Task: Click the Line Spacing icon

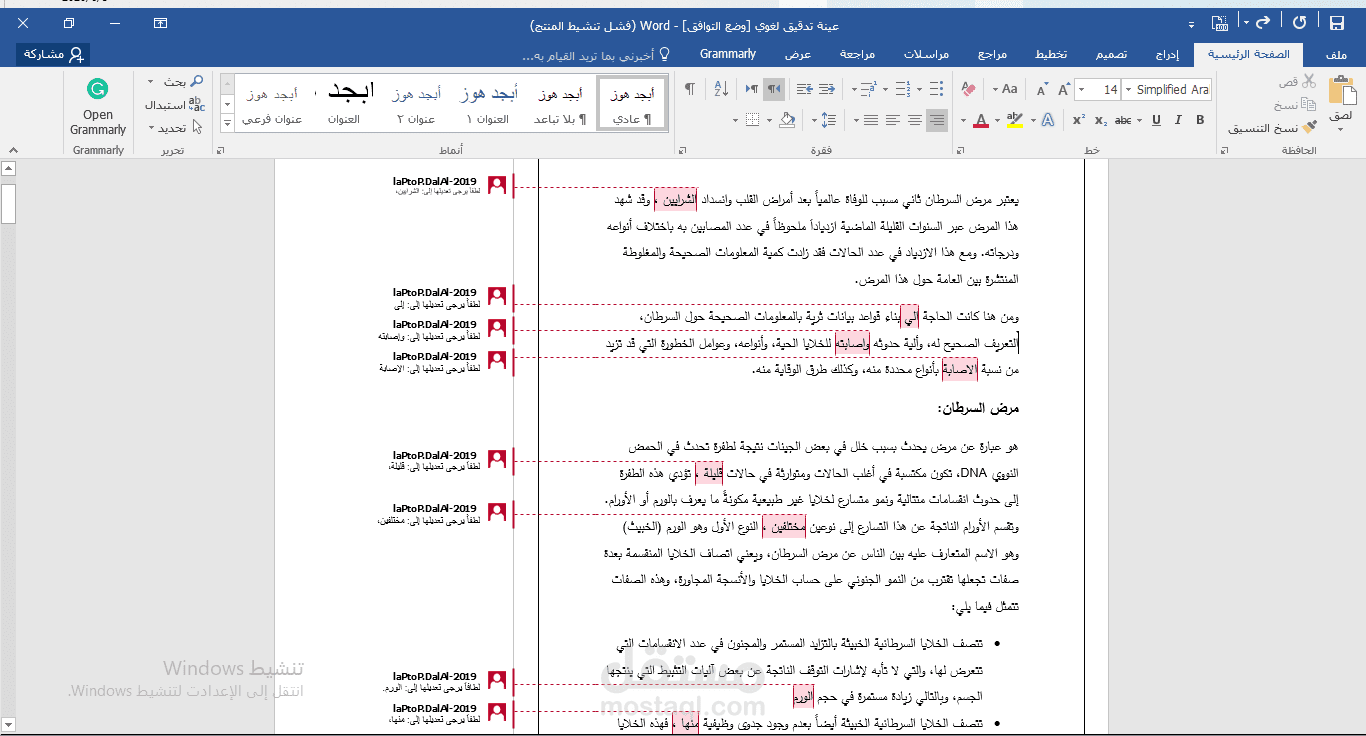Action: [x=828, y=120]
